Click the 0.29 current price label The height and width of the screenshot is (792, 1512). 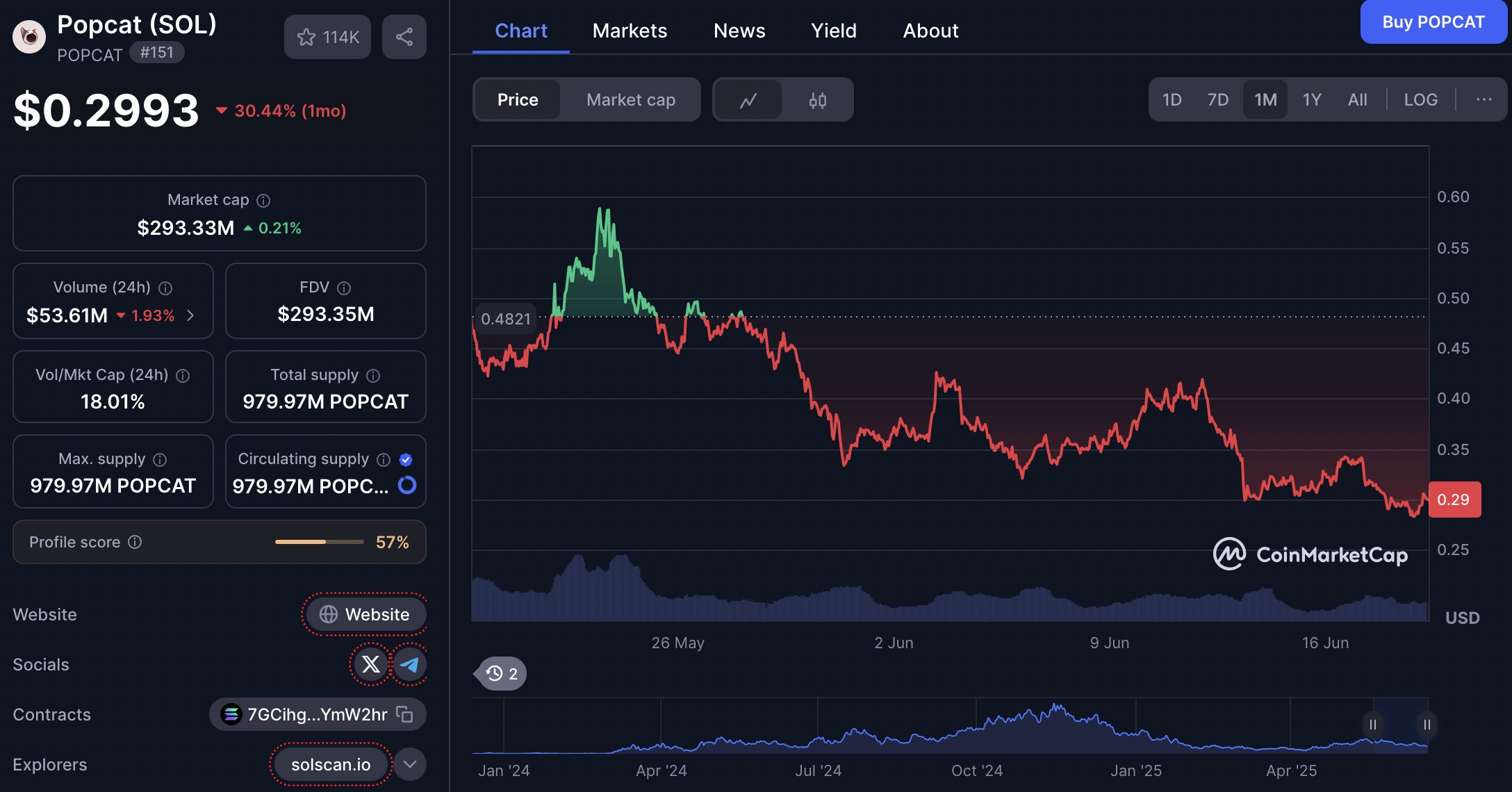click(1454, 500)
